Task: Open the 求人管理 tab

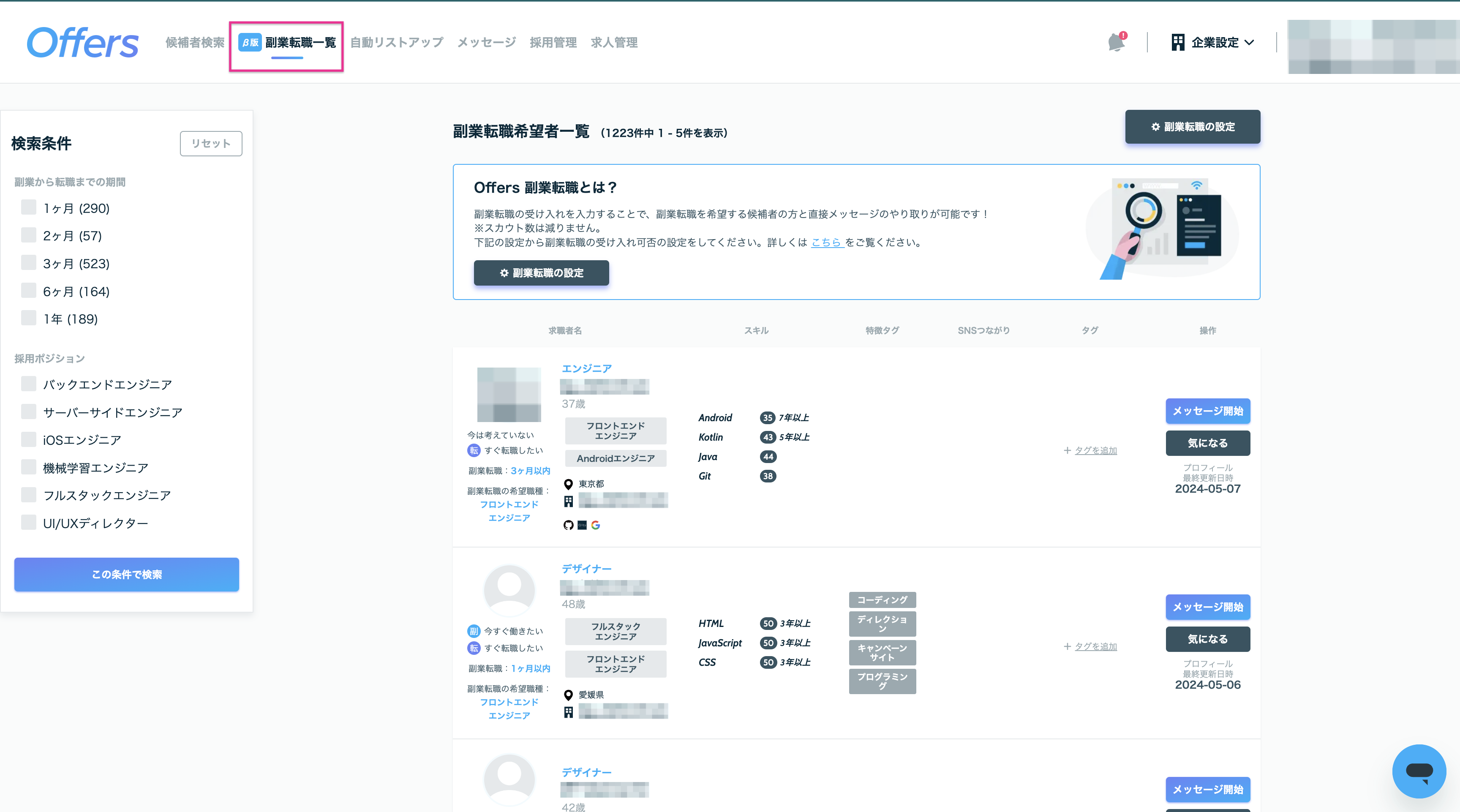Action: [x=614, y=43]
